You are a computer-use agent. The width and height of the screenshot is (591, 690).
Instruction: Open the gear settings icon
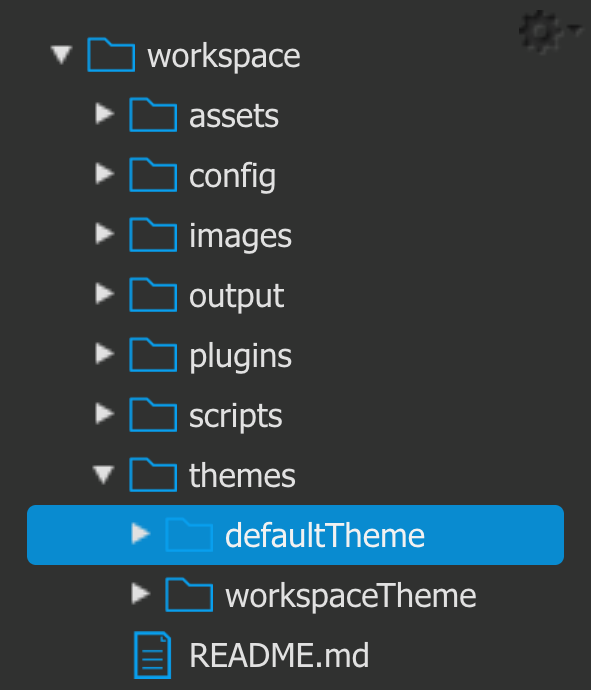click(541, 30)
